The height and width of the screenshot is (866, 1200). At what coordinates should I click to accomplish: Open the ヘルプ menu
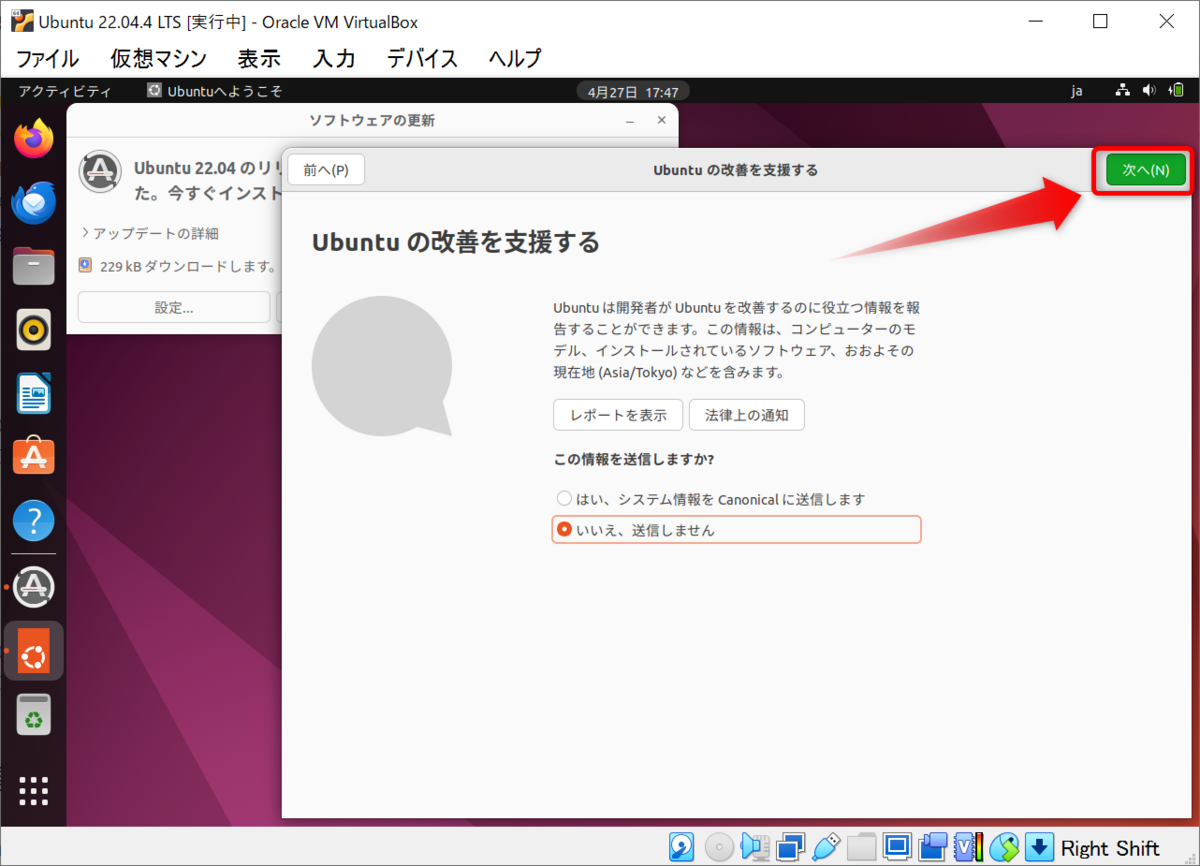coord(515,58)
